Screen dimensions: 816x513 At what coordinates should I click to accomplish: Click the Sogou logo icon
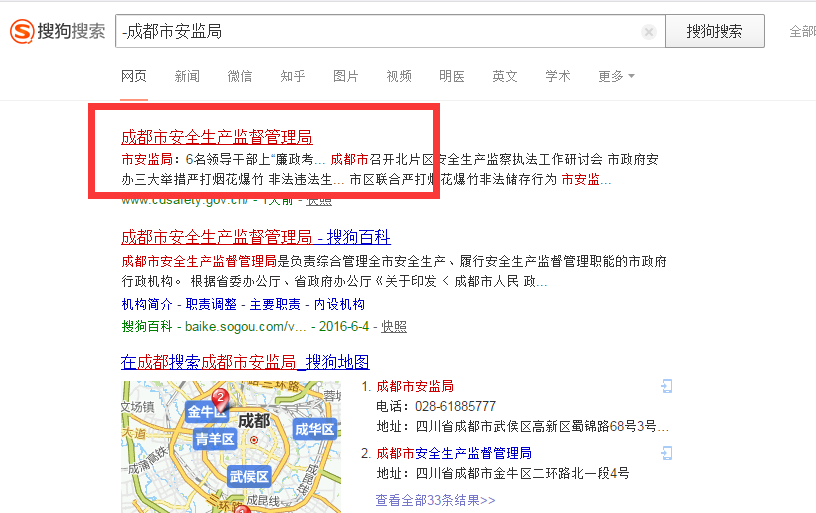[x=22, y=31]
